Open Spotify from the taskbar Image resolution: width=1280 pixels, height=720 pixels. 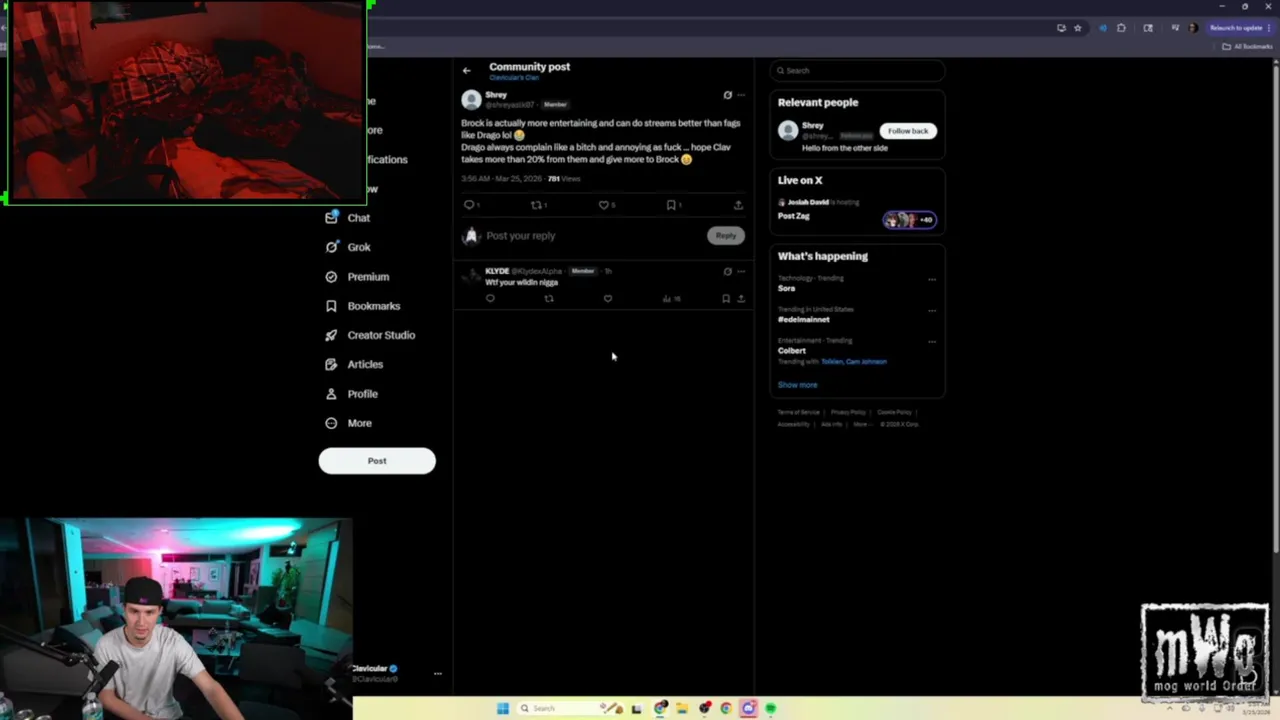click(770, 708)
